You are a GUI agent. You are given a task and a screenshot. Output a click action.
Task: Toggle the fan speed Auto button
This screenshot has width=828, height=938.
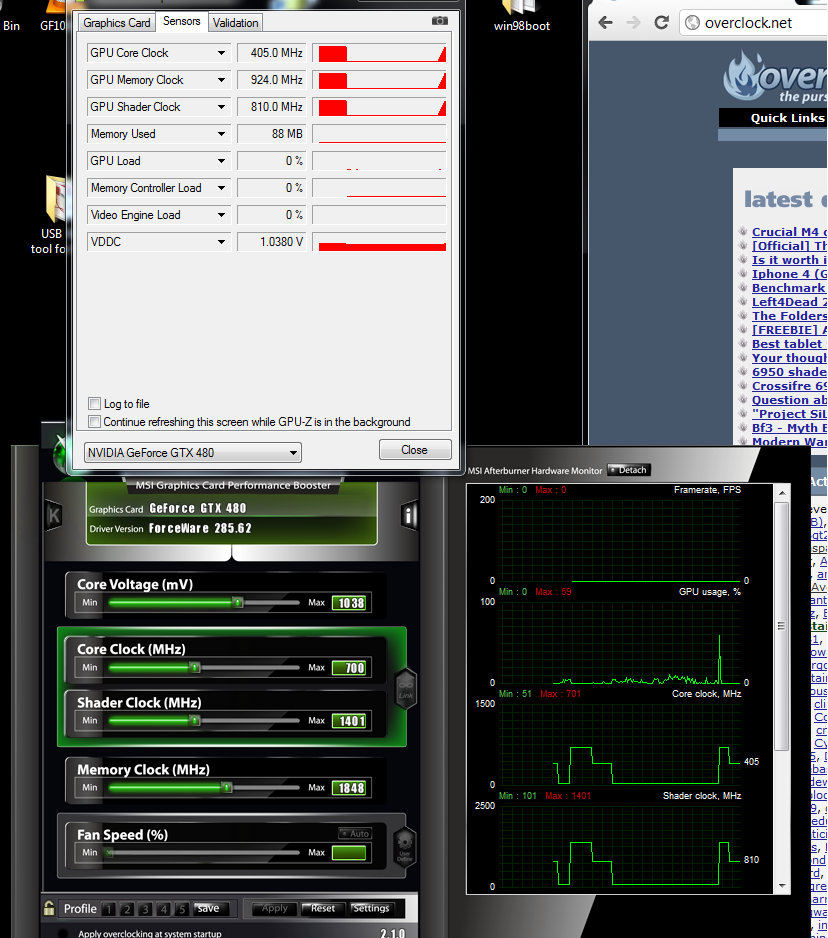coord(355,833)
